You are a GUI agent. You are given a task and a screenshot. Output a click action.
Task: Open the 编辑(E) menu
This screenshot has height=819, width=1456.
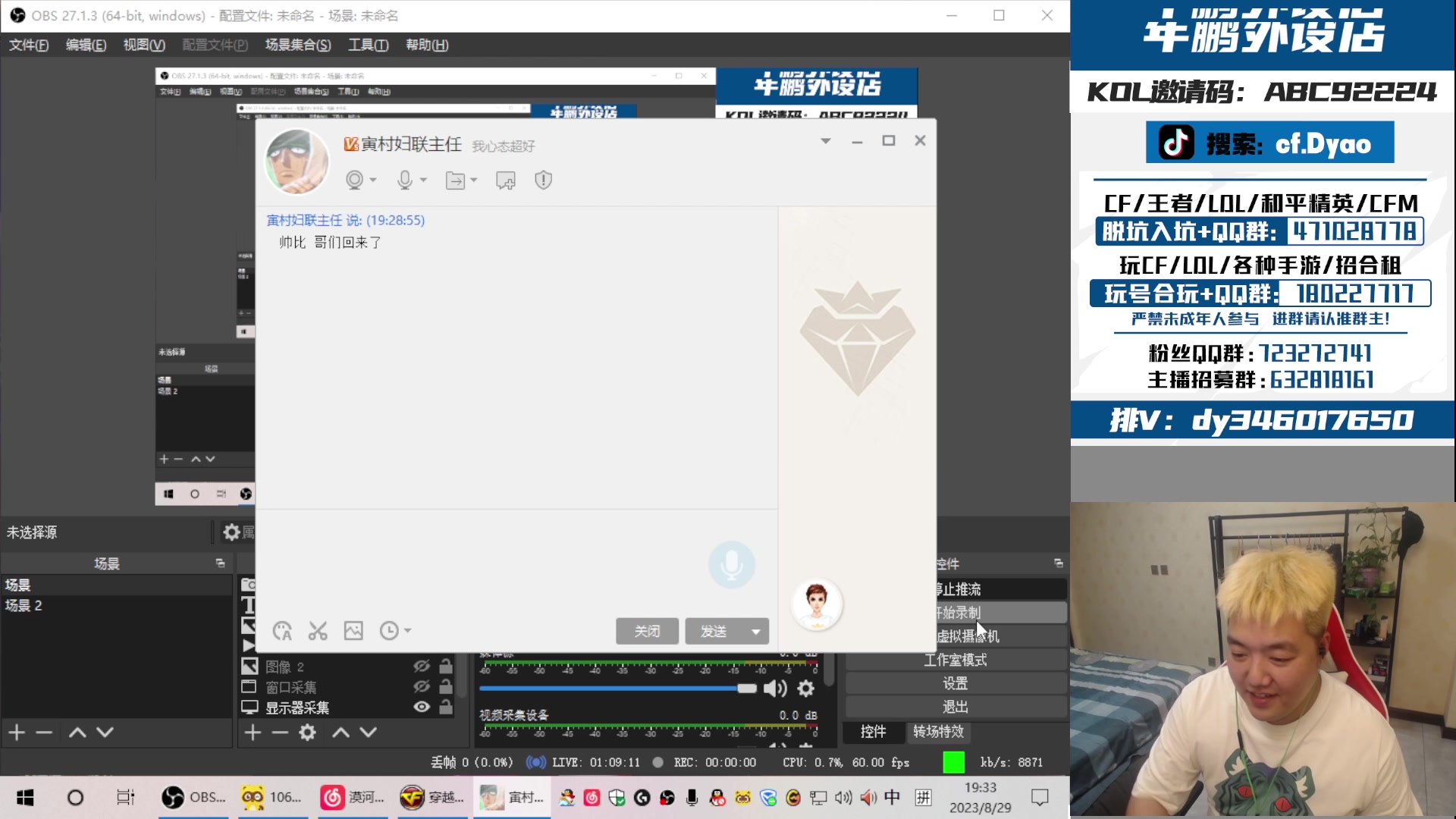point(86,45)
